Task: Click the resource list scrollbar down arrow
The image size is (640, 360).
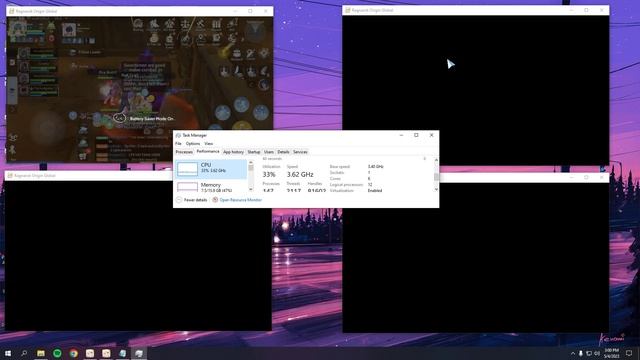Action: [x=251, y=189]
